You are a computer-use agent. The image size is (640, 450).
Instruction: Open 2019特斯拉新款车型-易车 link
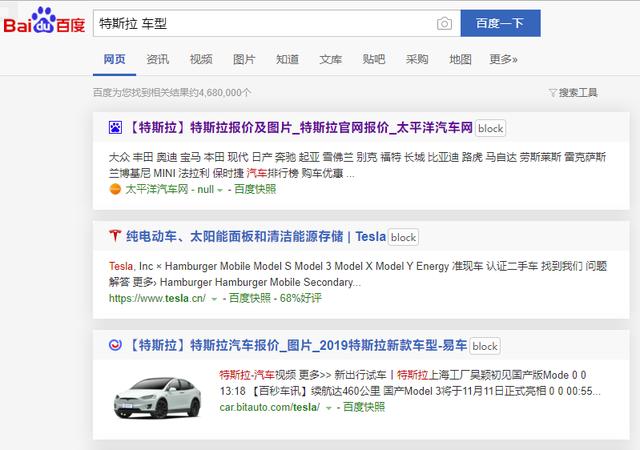tap(297, 345)
